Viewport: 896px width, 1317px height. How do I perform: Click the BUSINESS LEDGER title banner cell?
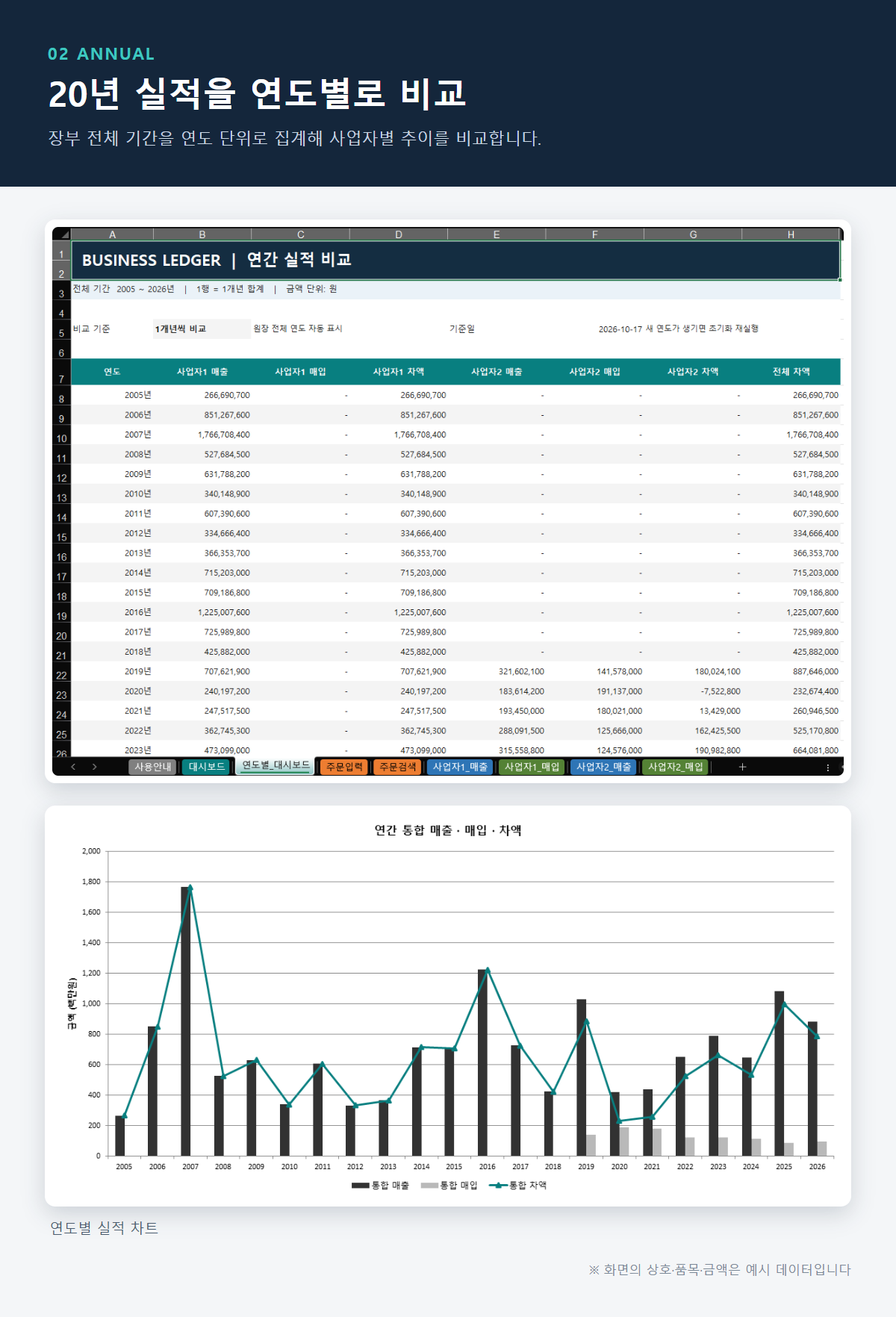455,260
